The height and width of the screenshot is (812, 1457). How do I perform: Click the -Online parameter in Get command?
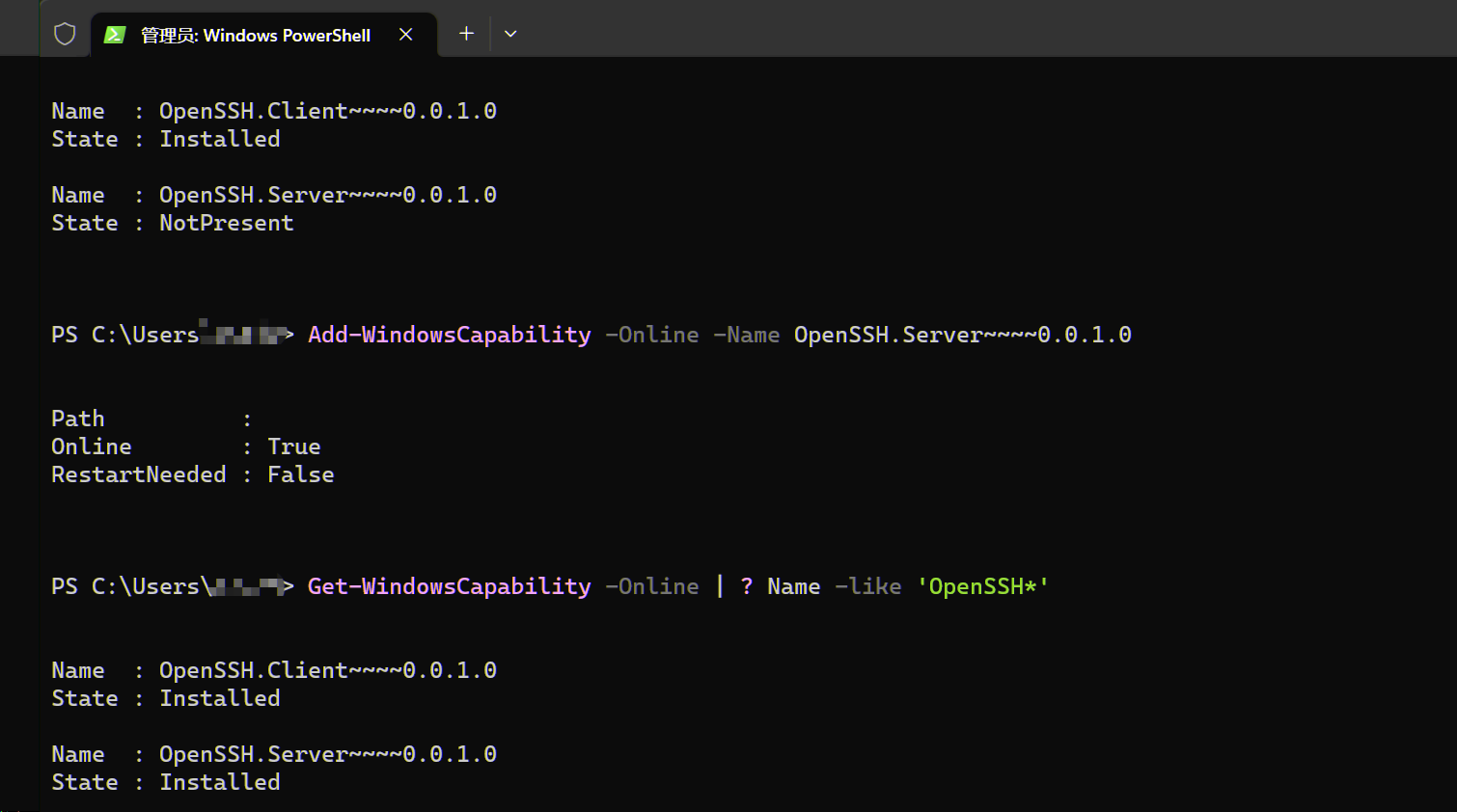pyautogui.click(x=652, y=586)
